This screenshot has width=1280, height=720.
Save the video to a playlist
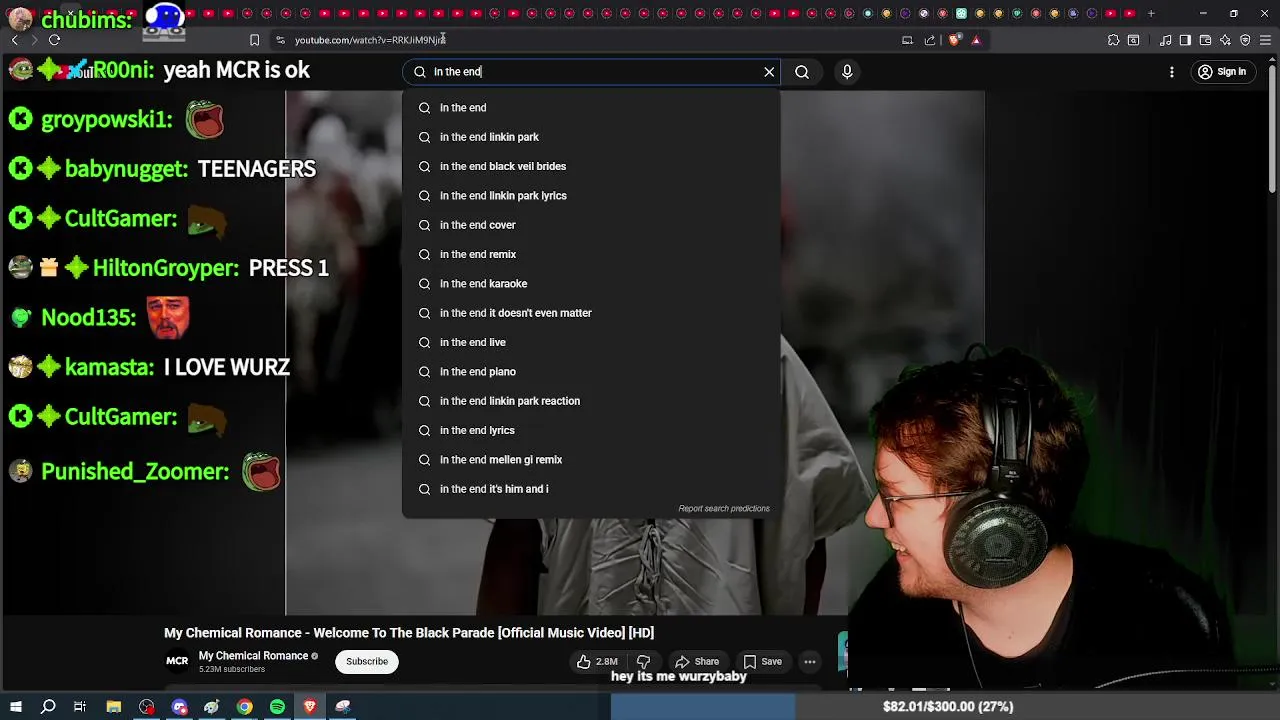[x=763, y=661]
